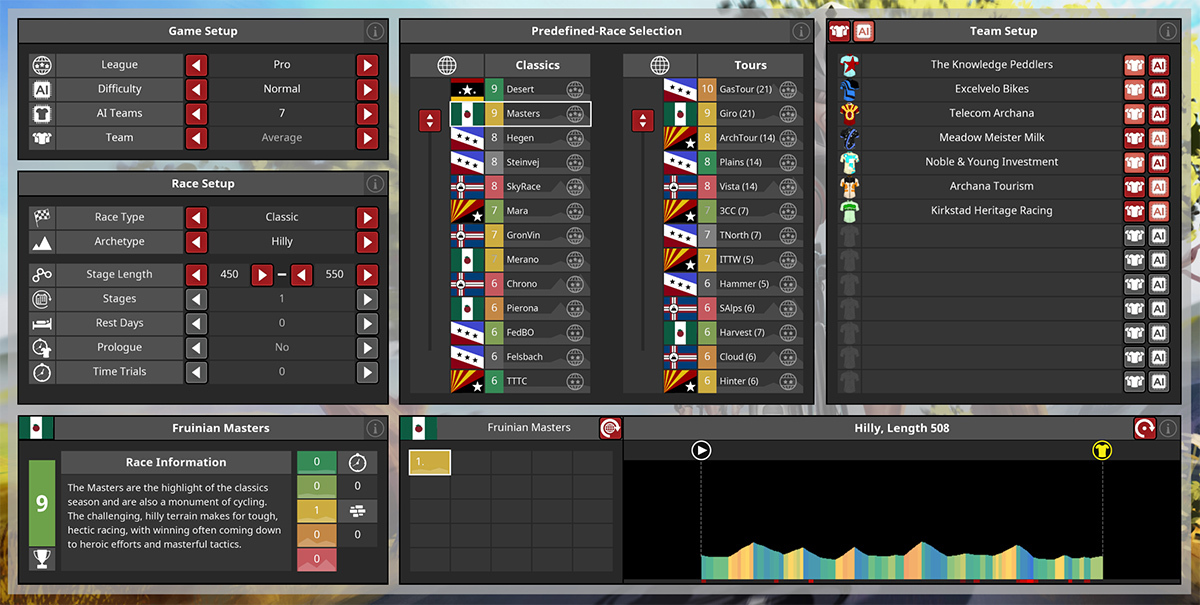Screen dimensions: 1200x605
Task: Select stage 1 tile in the stage grid
Action: (x=430, y=462)
